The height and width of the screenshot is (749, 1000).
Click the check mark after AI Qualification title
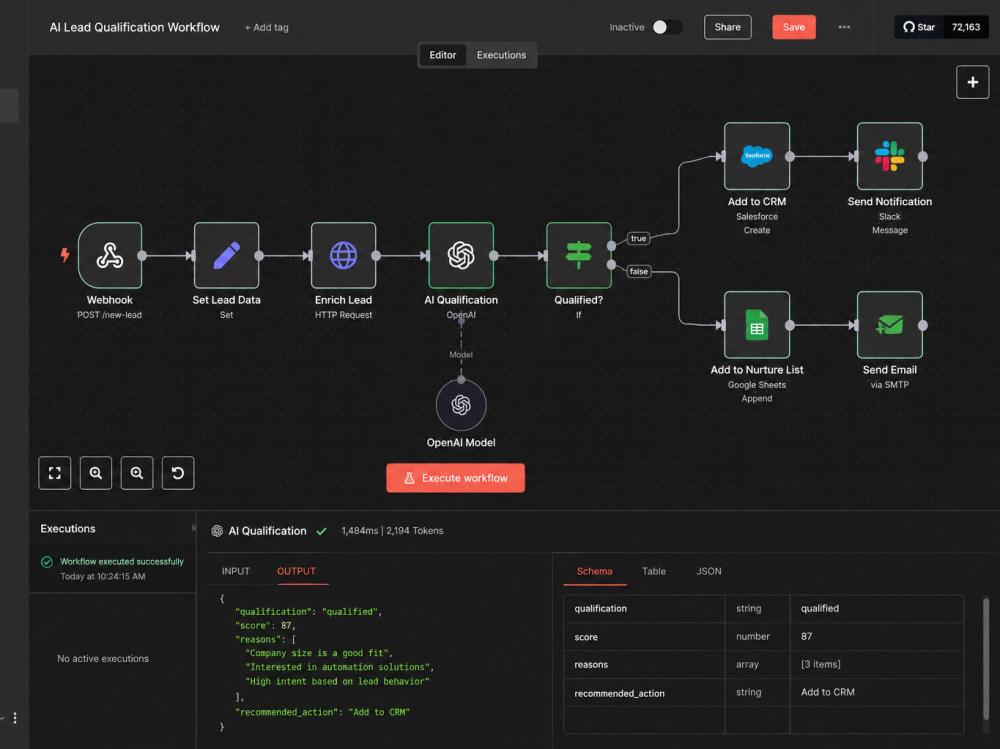coord(321,531)
